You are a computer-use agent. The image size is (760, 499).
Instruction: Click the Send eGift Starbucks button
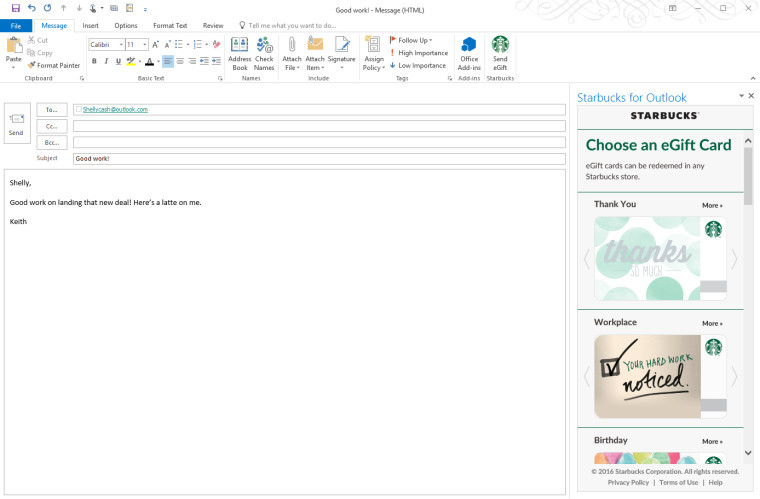tap(500, 53)
